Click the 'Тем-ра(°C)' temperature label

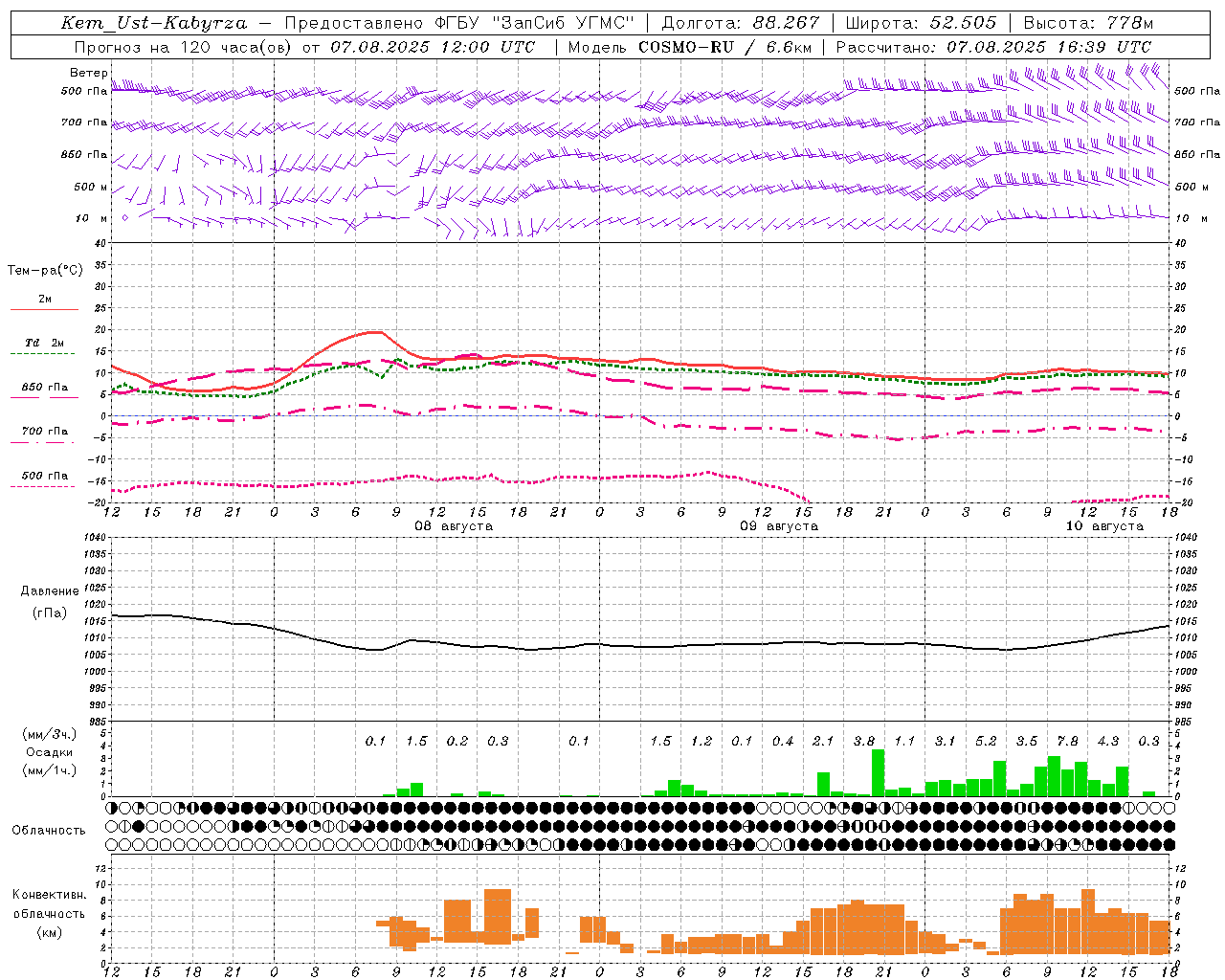click(x=45, y=271)
